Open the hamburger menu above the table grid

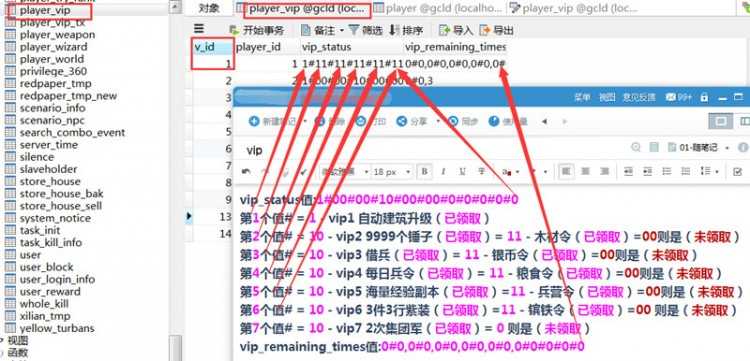coord(199,29)
